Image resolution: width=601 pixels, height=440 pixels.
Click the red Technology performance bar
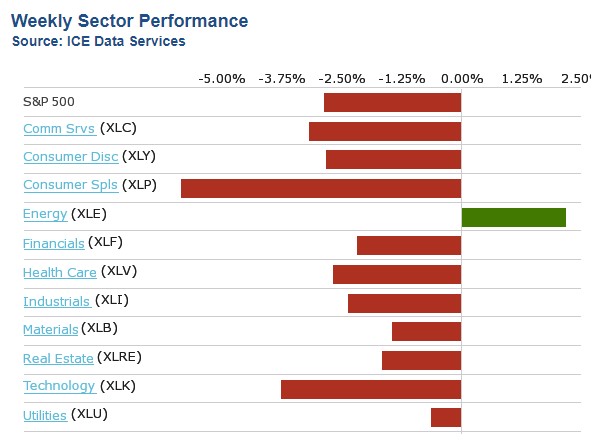click(x=370, y=389)
